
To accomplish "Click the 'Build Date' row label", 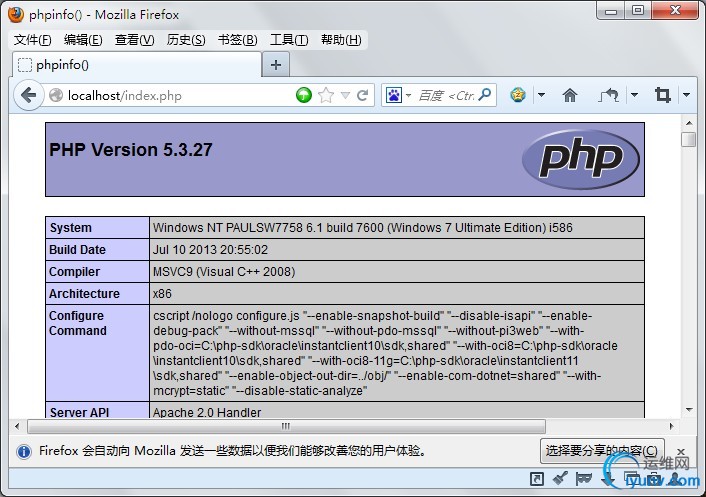I will point(77,250).
